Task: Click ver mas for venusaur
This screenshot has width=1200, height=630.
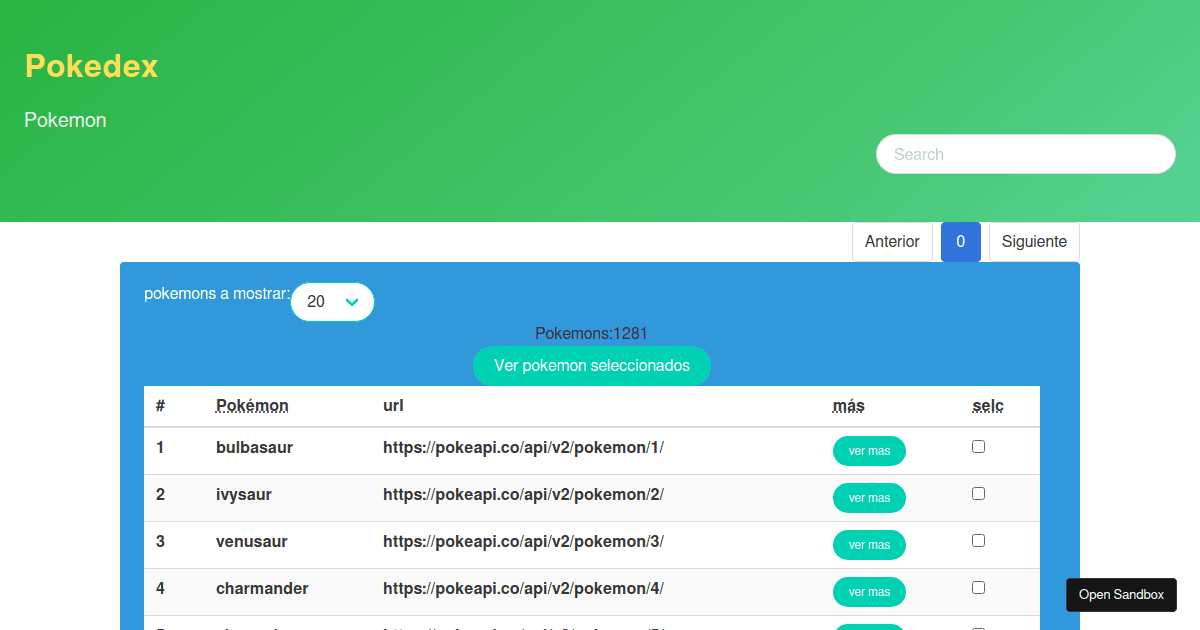Action: [x=869, y=544]
